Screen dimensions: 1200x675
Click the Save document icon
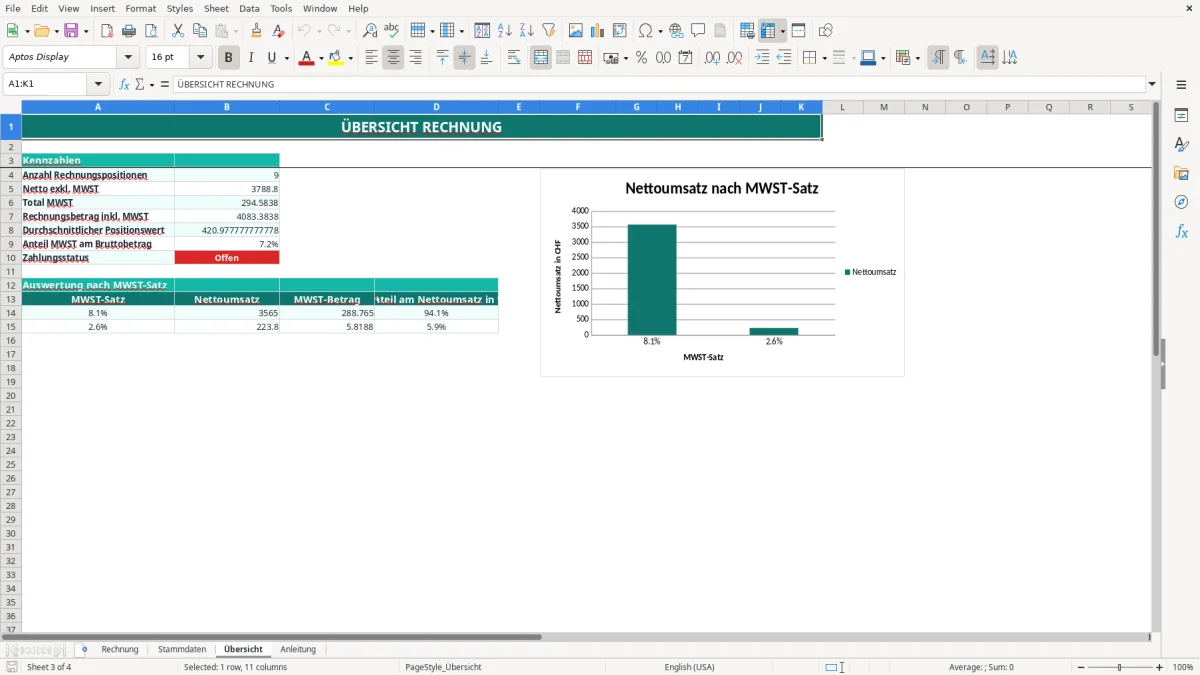tap(71, 31)
